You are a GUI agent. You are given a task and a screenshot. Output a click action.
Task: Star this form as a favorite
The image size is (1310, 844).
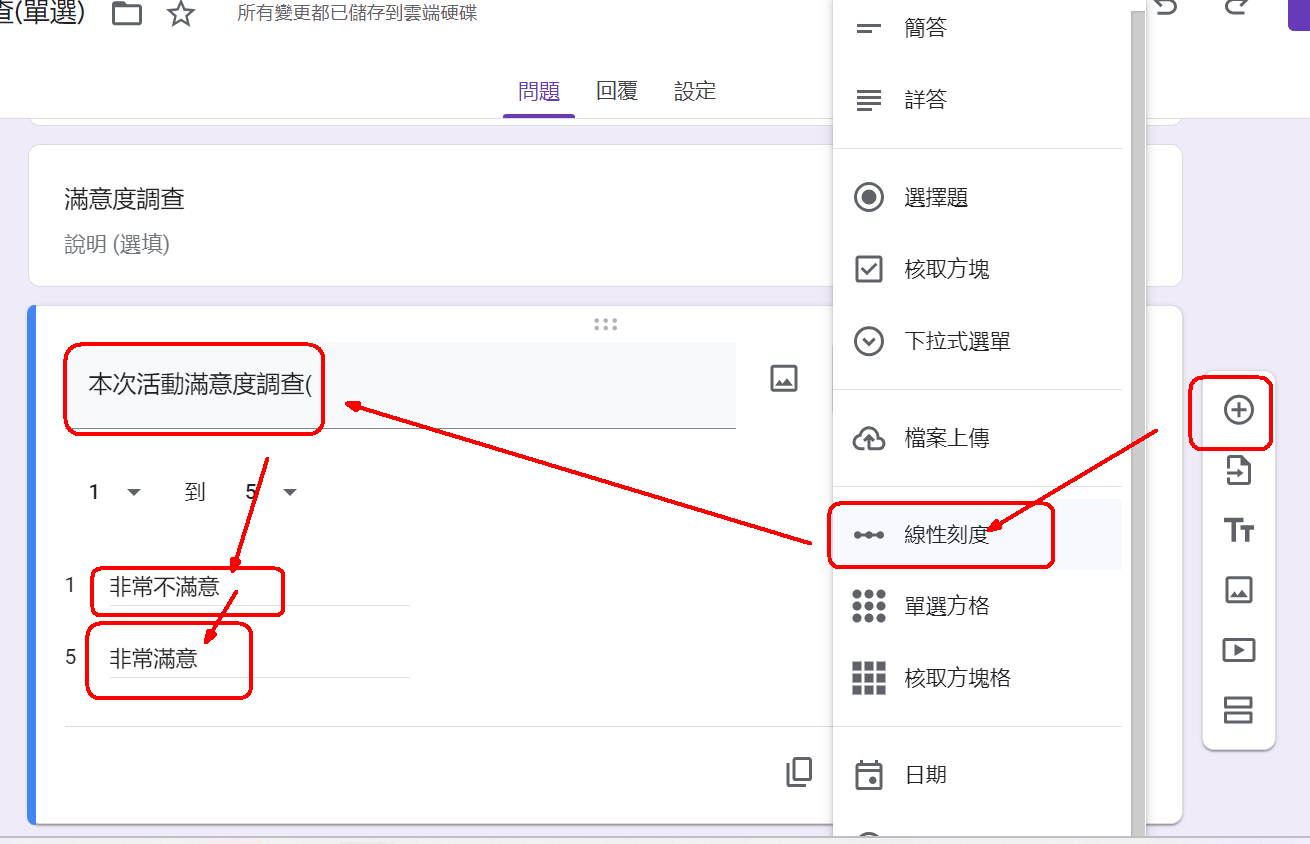pyautogui.click(x=181, y=14)
